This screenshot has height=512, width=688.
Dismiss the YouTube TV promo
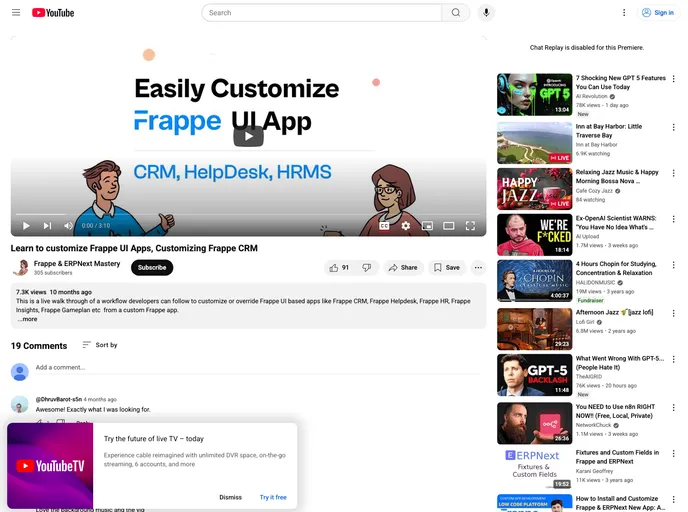(x=230, y=497)
